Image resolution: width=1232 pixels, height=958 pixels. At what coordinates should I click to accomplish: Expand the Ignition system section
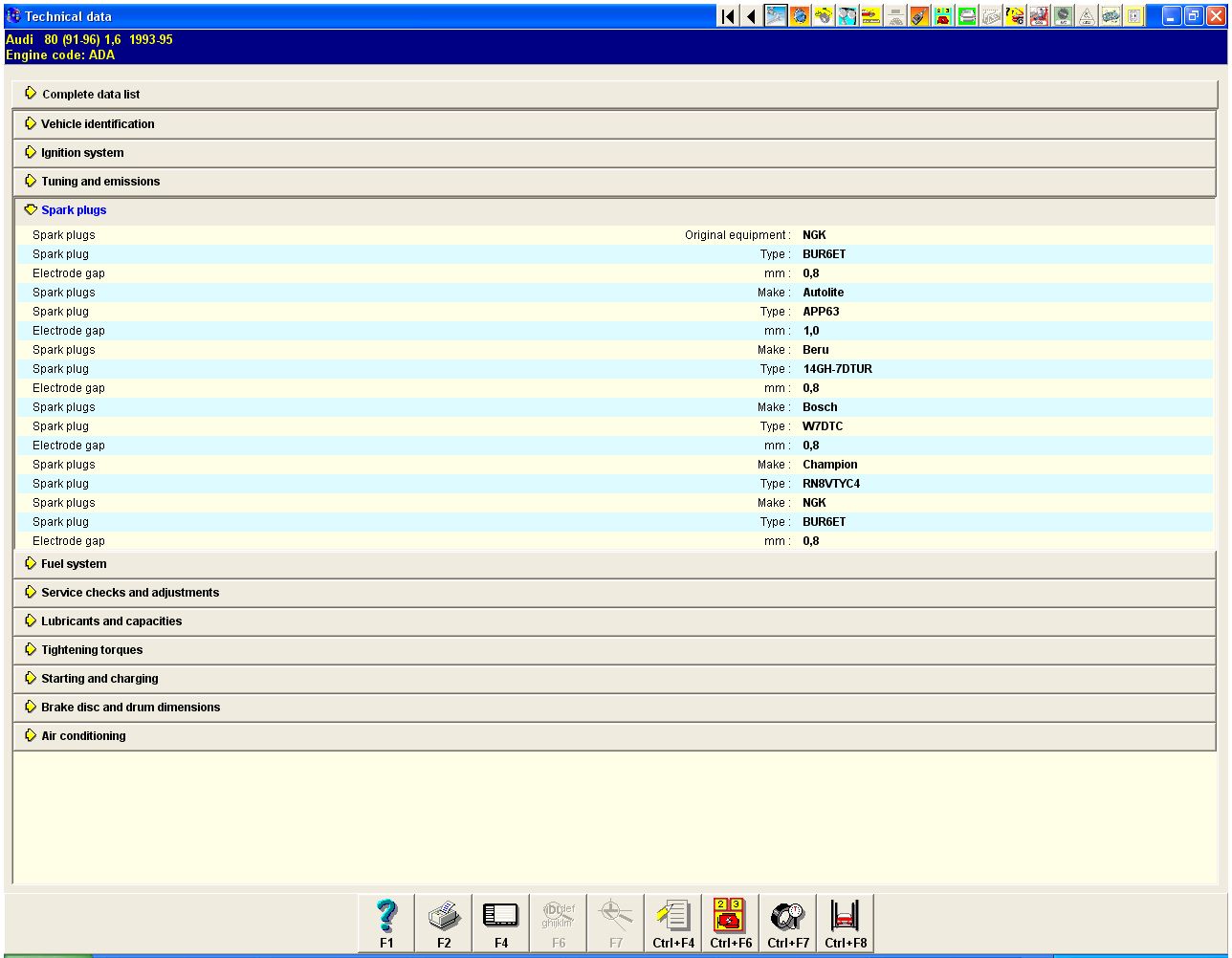(x=615, y=153)
